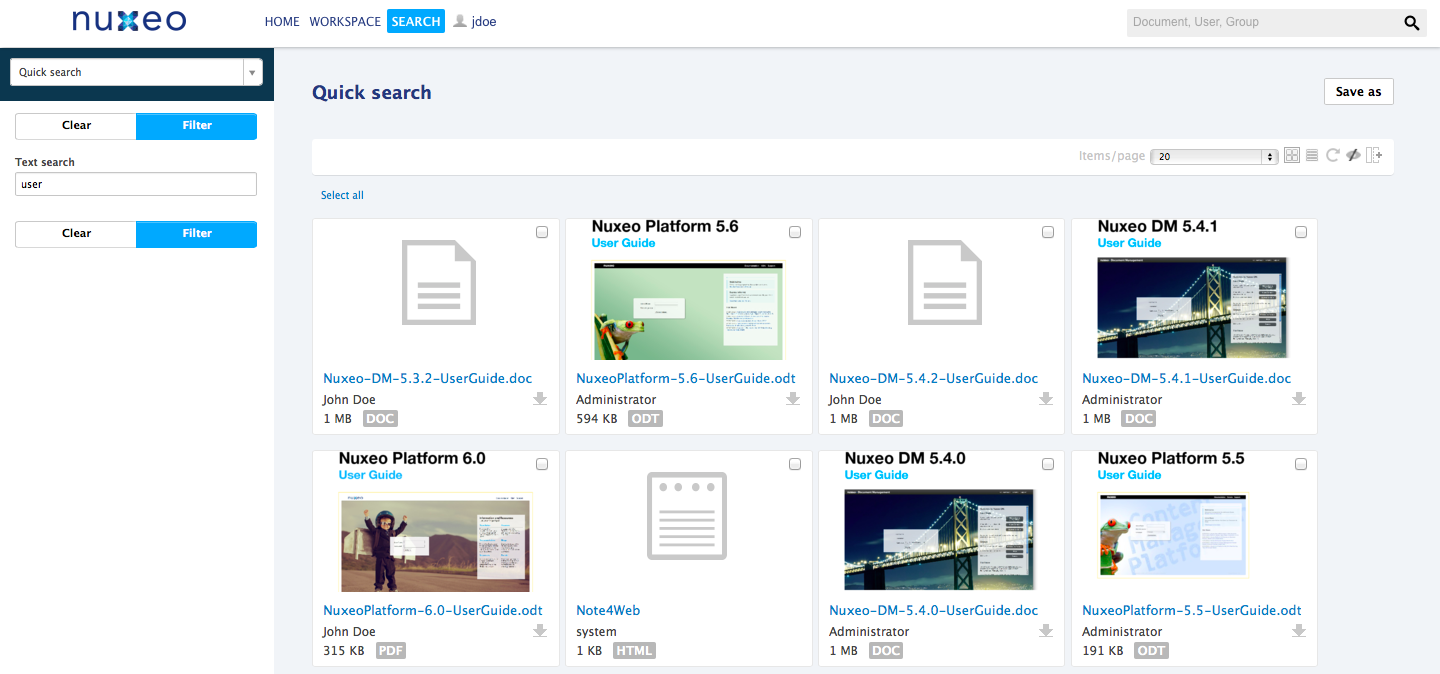The width and height of the screenshot is (1440, 674).
Task: Check NuxeoPlatform-5.5-UserGuide.odt card
Action: tap(1301, 464)
